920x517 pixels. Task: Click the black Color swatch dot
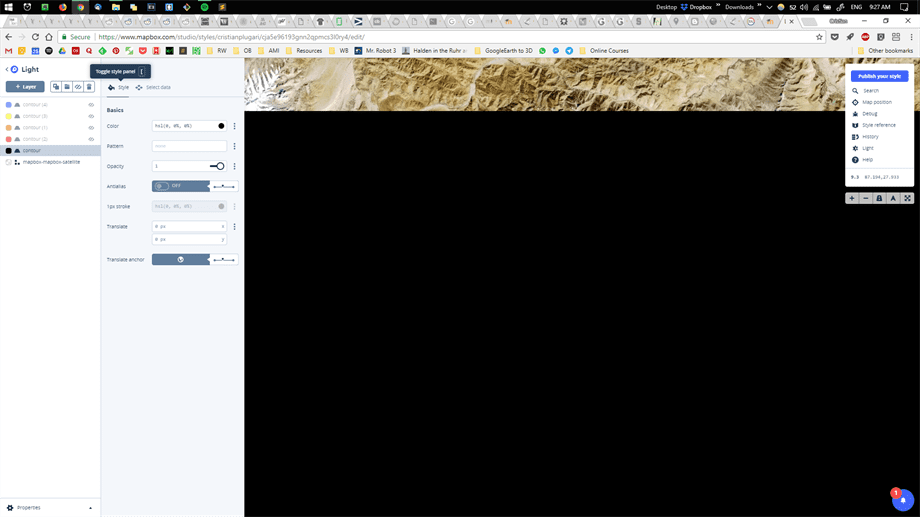tap(221, 126)
